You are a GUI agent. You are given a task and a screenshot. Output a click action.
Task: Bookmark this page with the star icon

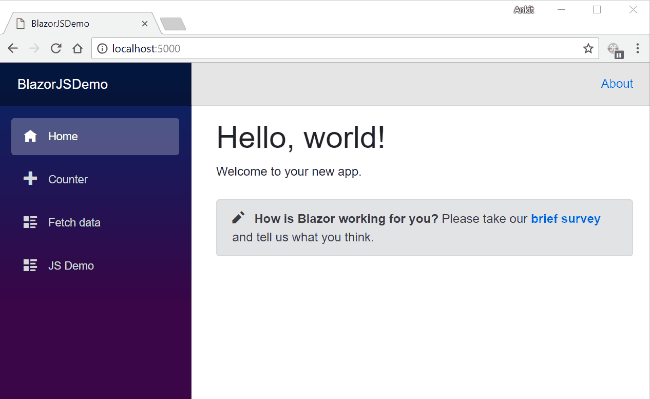pos(588,48)
